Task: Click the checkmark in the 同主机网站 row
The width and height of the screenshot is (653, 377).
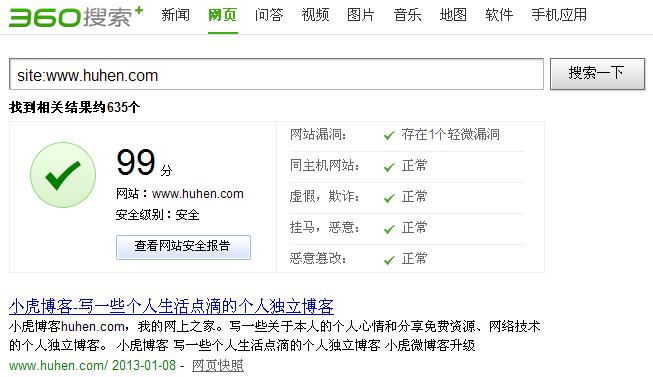Action: tap(389, 167)
